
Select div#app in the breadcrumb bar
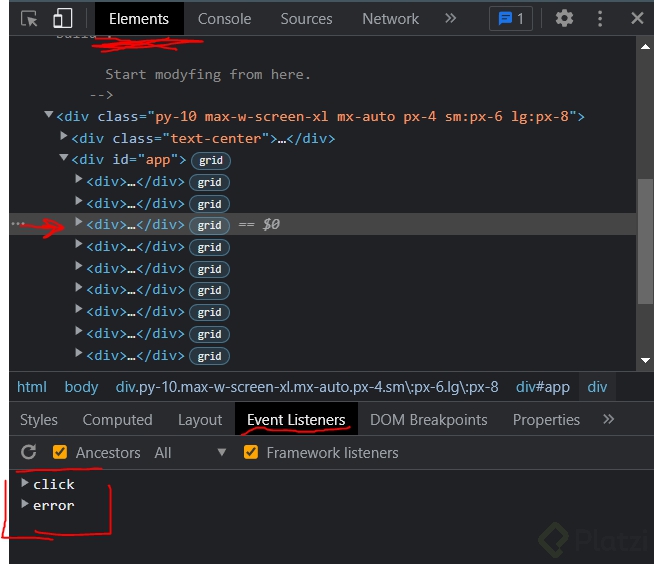[x=543, y=387]
